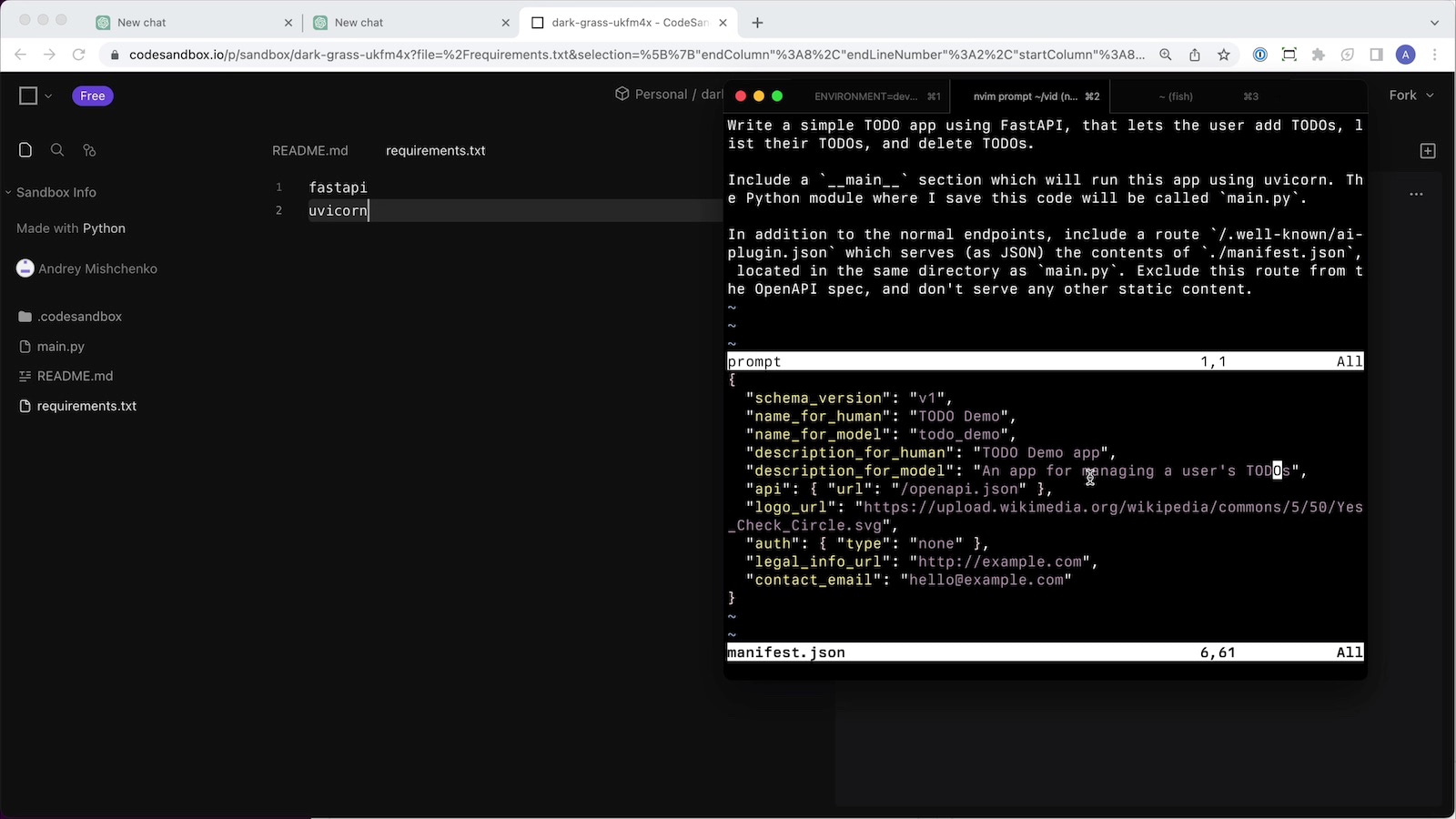Screen dimensions: 1456x819
Task: Open the workspace dropdown next to the logo
Action: coord(48,95)
